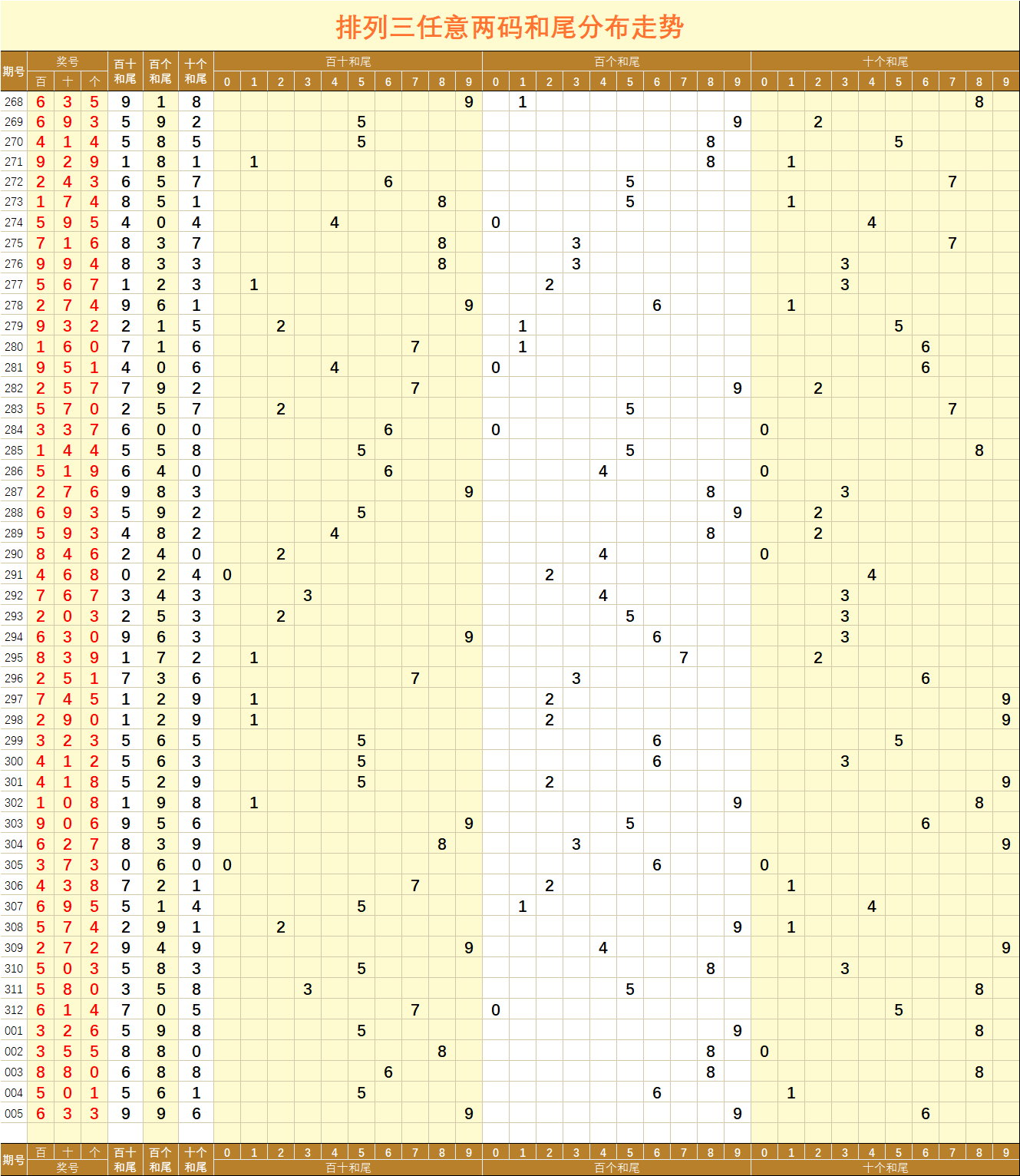Select the period number 003 row label

(14, 1072)
